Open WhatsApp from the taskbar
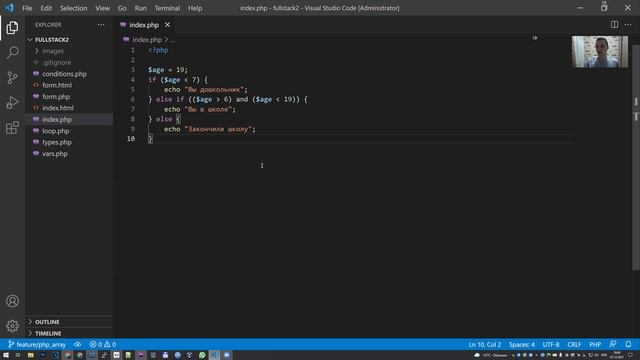This screenshot has width=640, height=360. pos(202,356)
